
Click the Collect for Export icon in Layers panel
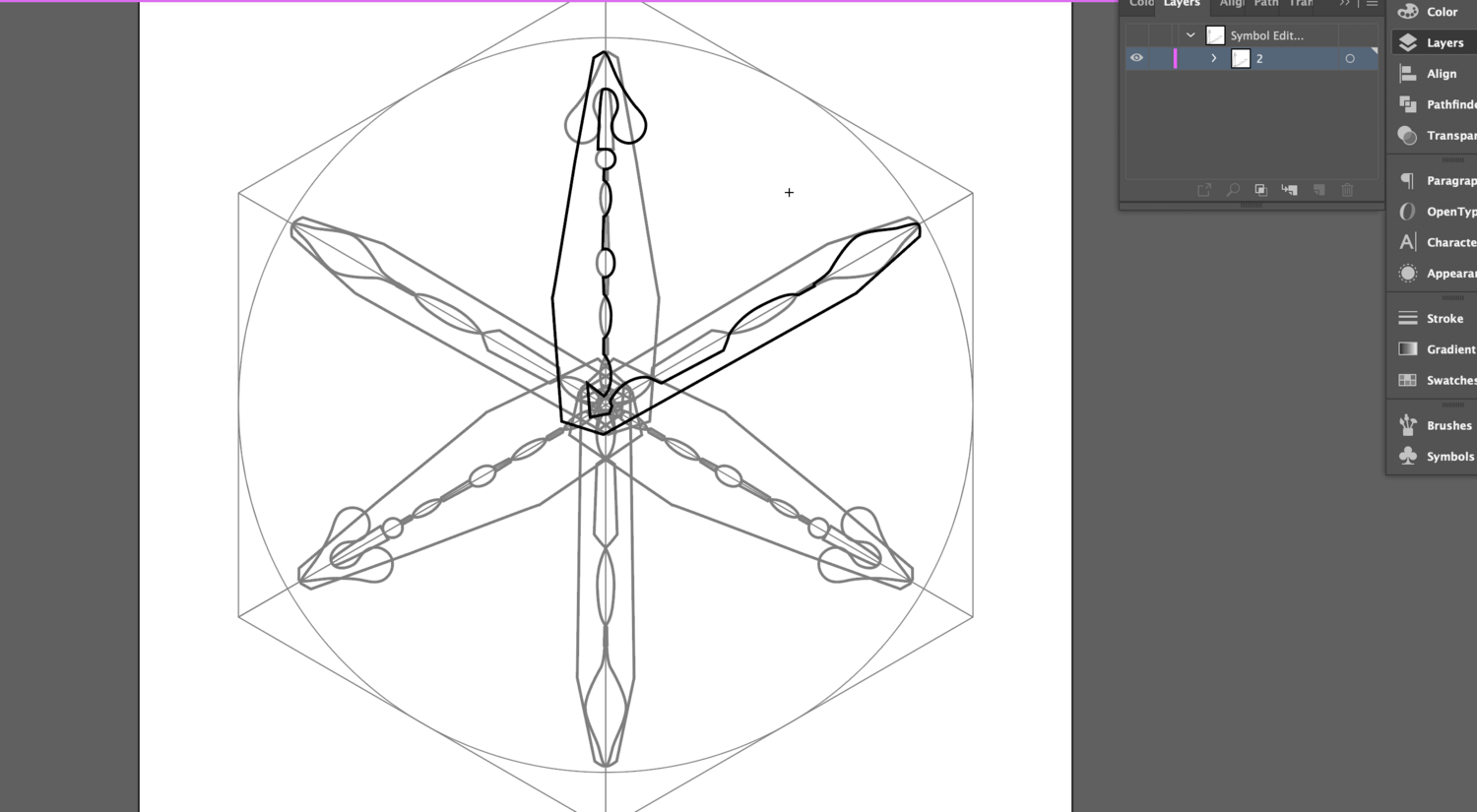1204,190
